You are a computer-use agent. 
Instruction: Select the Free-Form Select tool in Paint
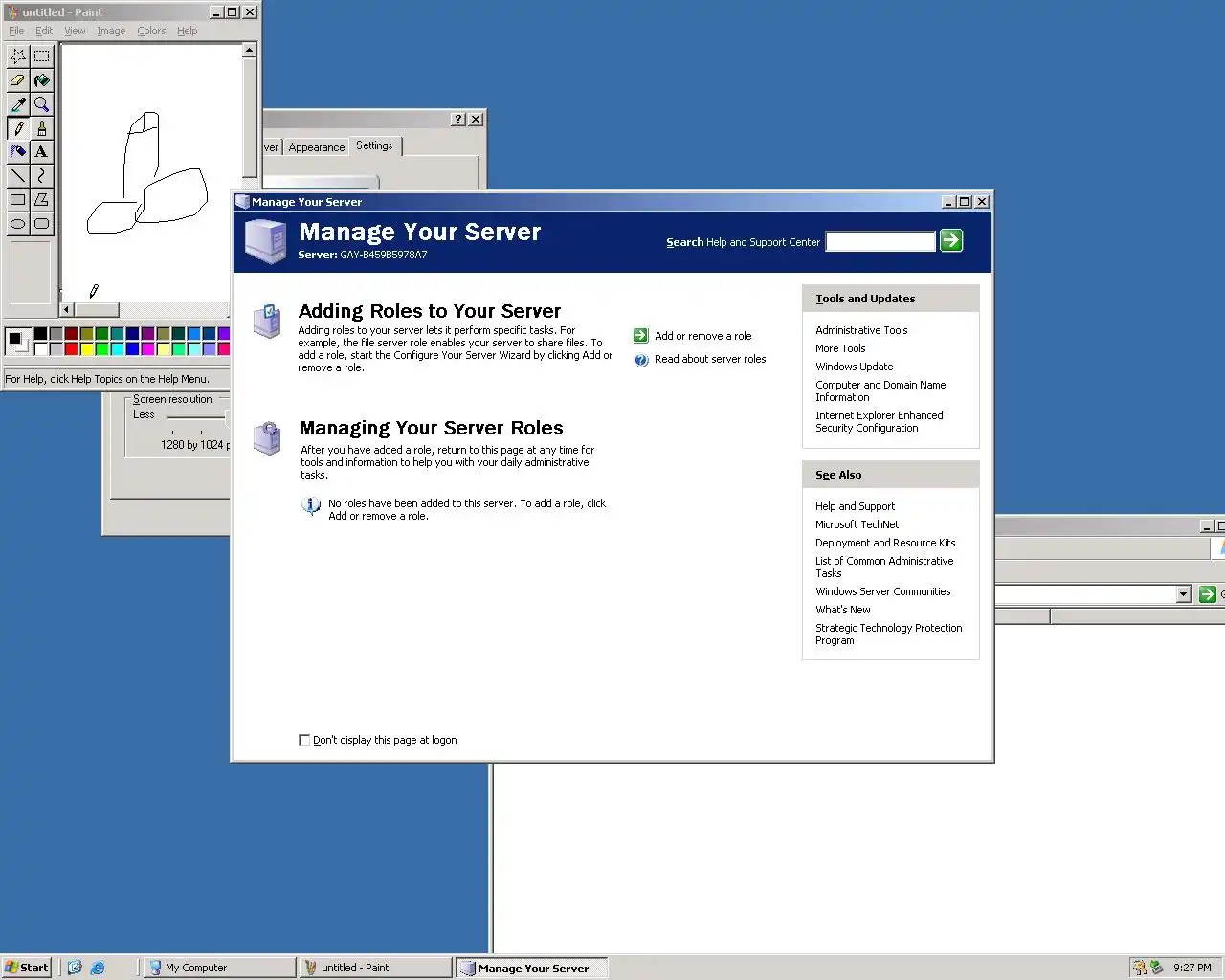tap(18, 56)
